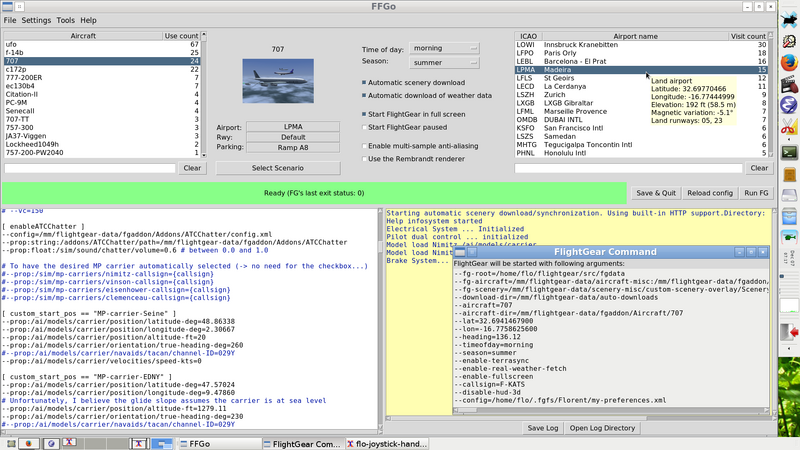Clear the aircraft search field
Viewport: 800px width, 450px height.
coord(192,168)
